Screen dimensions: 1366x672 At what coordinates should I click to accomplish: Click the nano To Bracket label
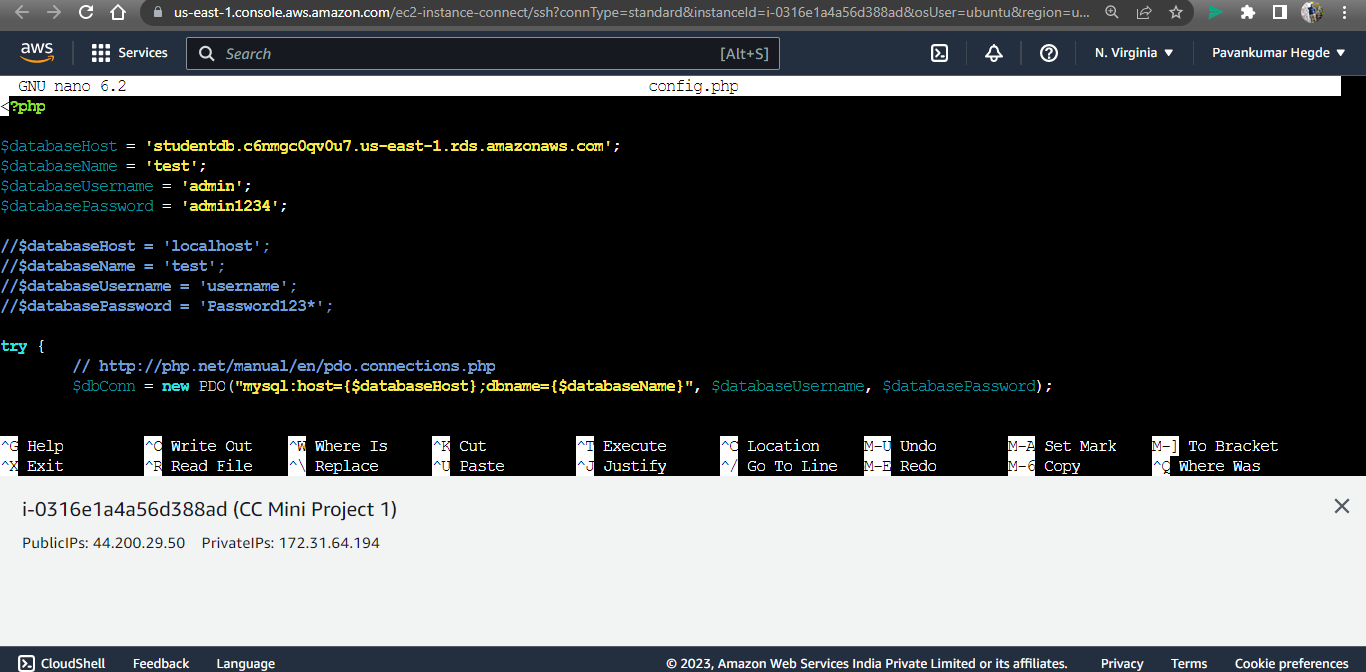[x=1233, y=446]
